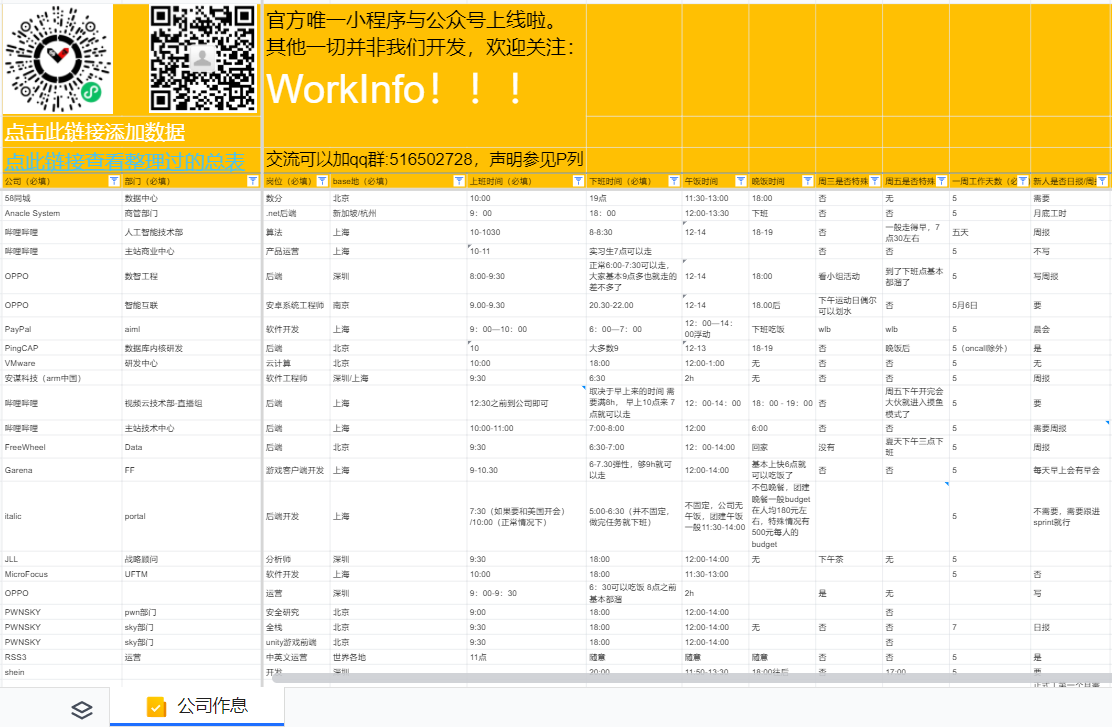Select the pwn部门 department cell
Image resolution: width=1112 pixels, height=727 pixels.
pos(191,612)
